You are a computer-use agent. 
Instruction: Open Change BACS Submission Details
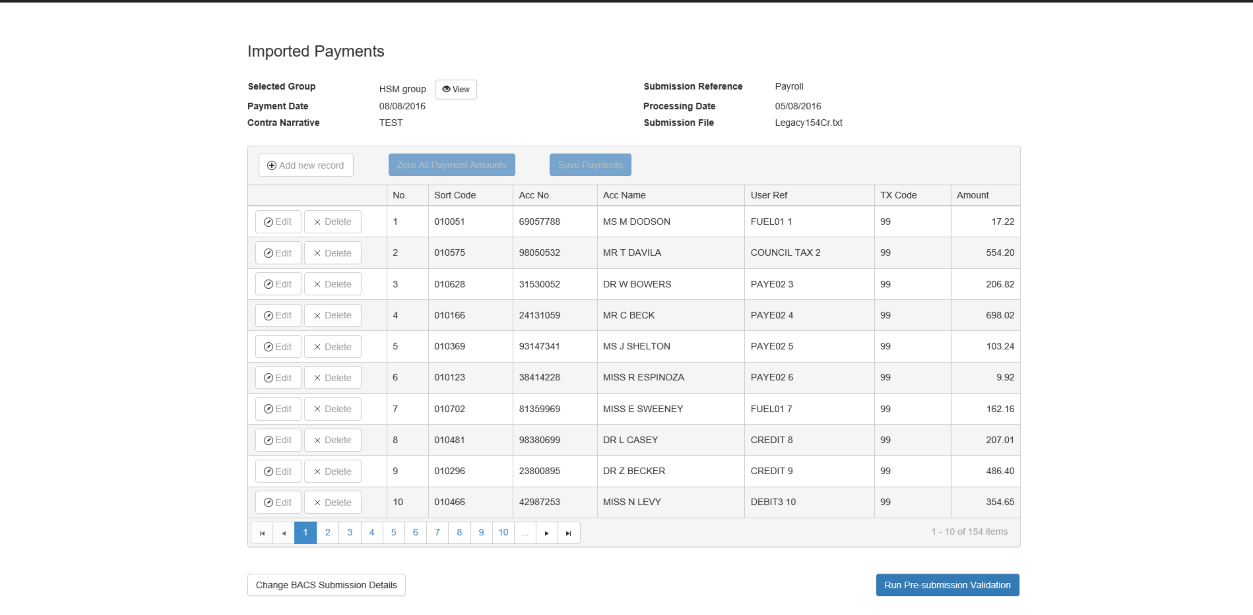pyautogui.click(x=325, y=585)
